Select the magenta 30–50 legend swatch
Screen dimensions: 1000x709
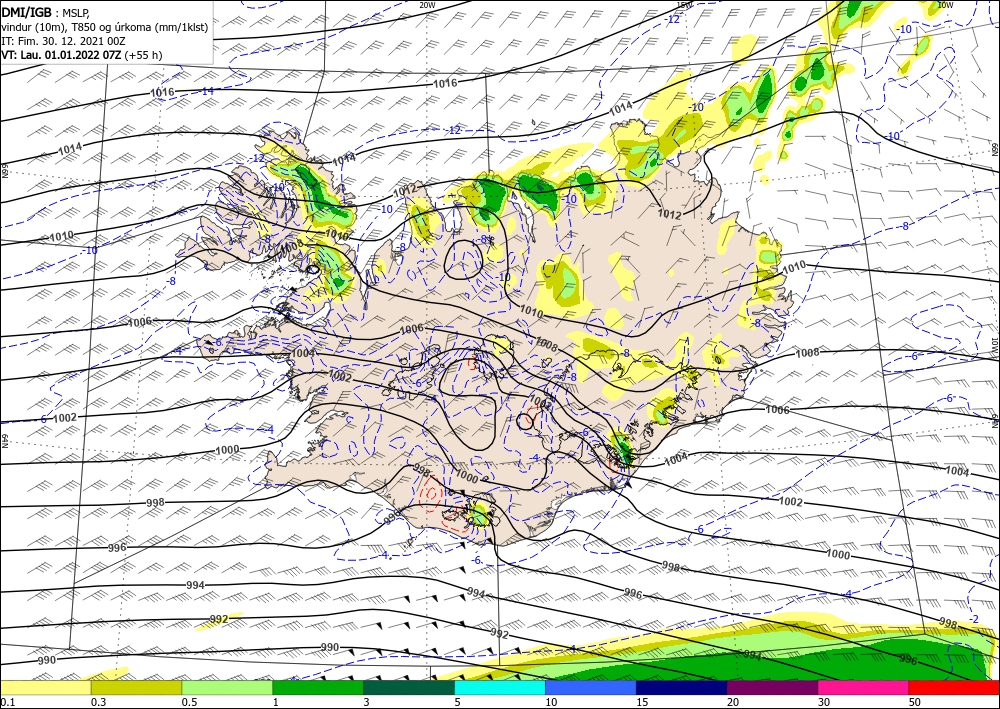coord(864,688)
